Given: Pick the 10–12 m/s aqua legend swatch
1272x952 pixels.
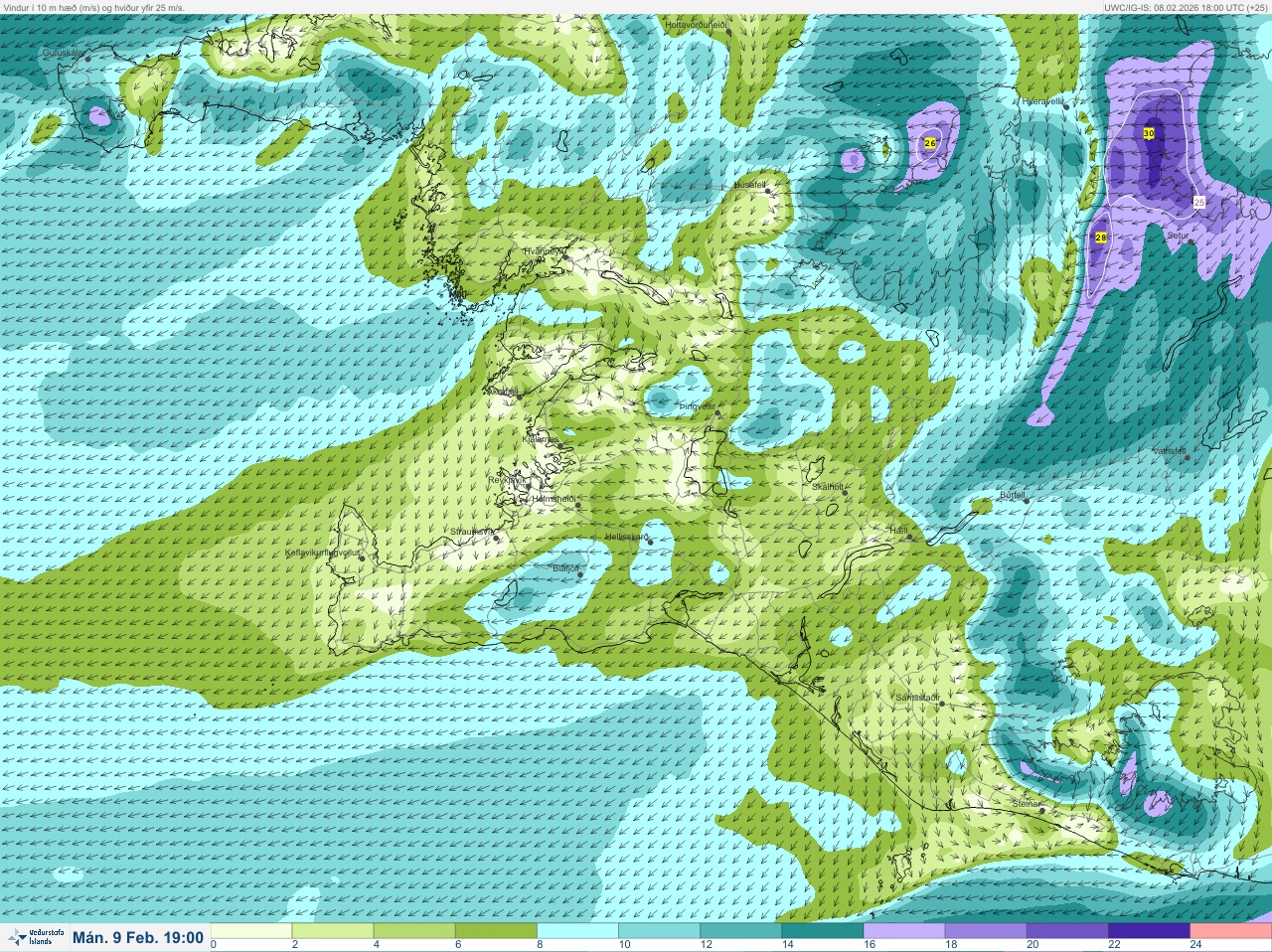Looking at the screenshot, I should (659, 931).
